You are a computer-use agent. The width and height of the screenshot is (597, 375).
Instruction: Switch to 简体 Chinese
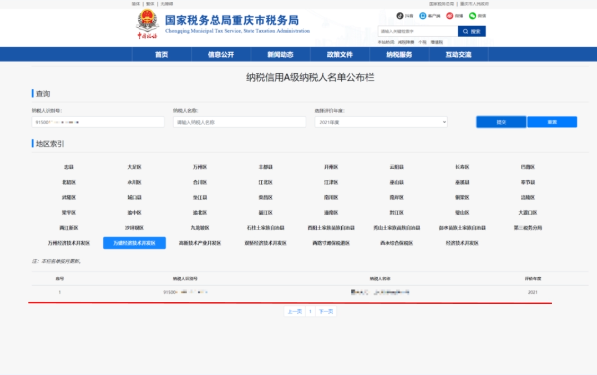136,4
